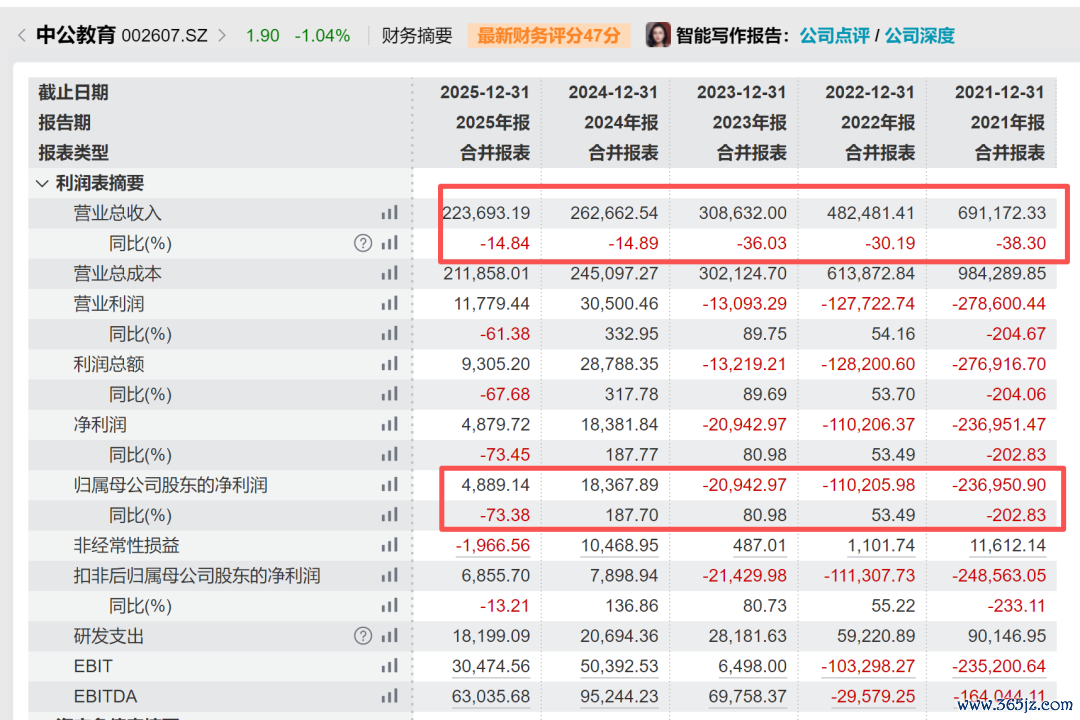
Task: Click the 最新财务评分47分 badge
Action: (548, 35)
